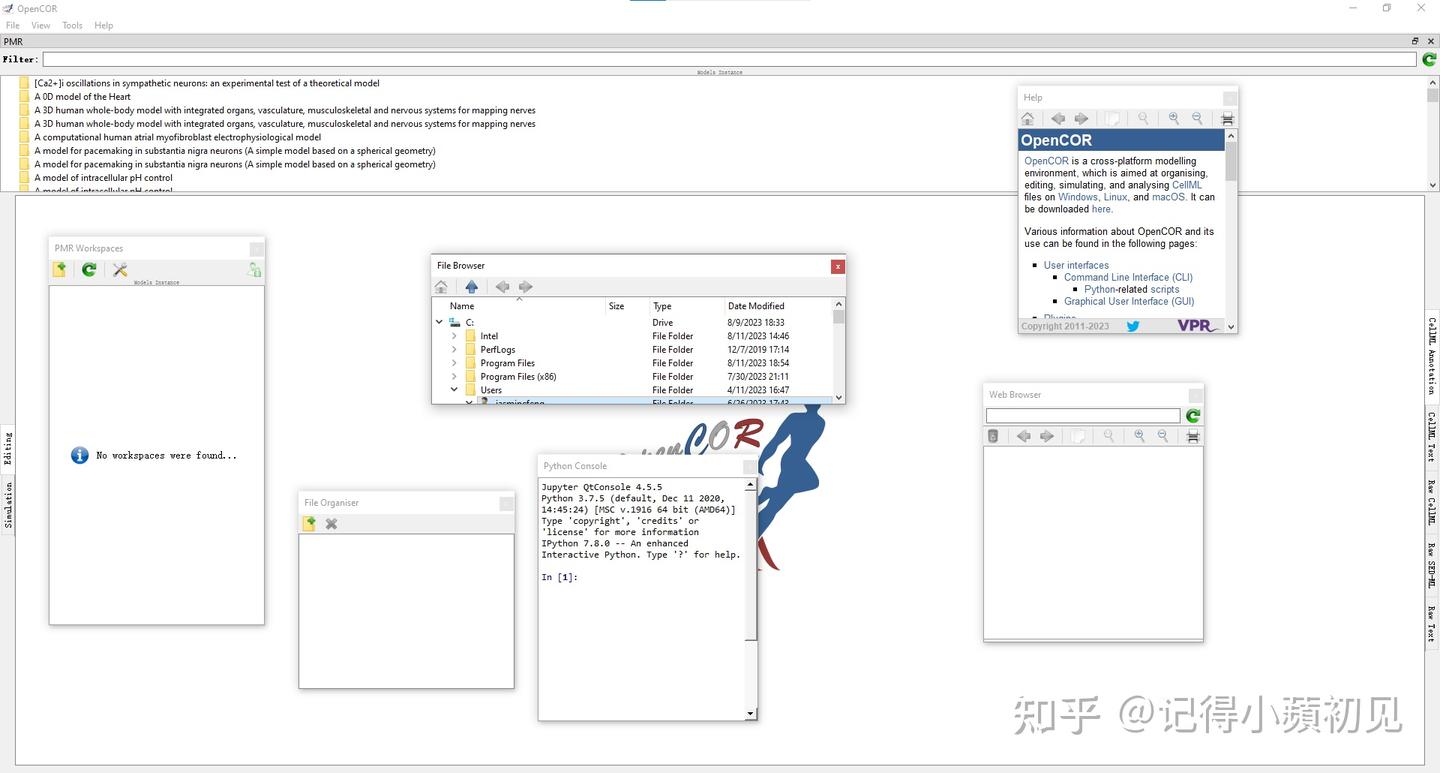Open PMR Workspaces preferences tools icon

(120, 270)
